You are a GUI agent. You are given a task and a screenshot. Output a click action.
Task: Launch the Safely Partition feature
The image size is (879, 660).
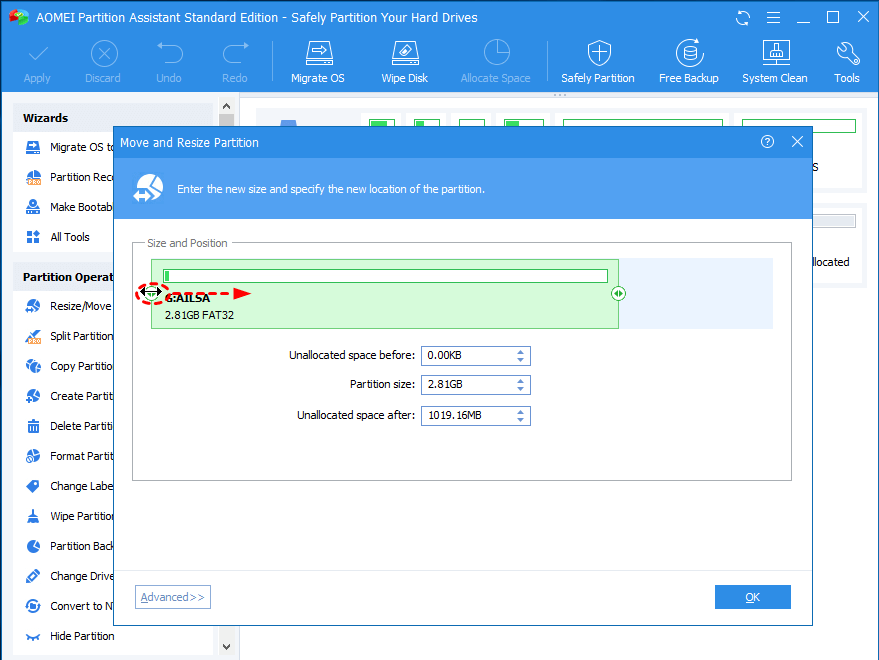click(597, 62)
